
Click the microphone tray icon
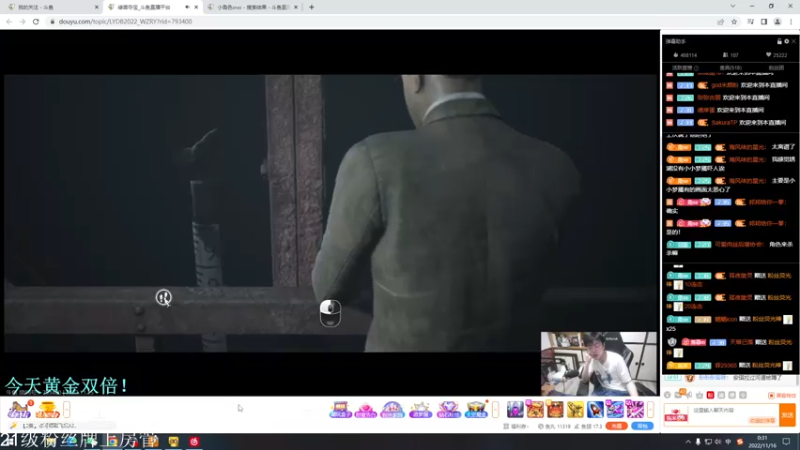(x=698, y=442)
